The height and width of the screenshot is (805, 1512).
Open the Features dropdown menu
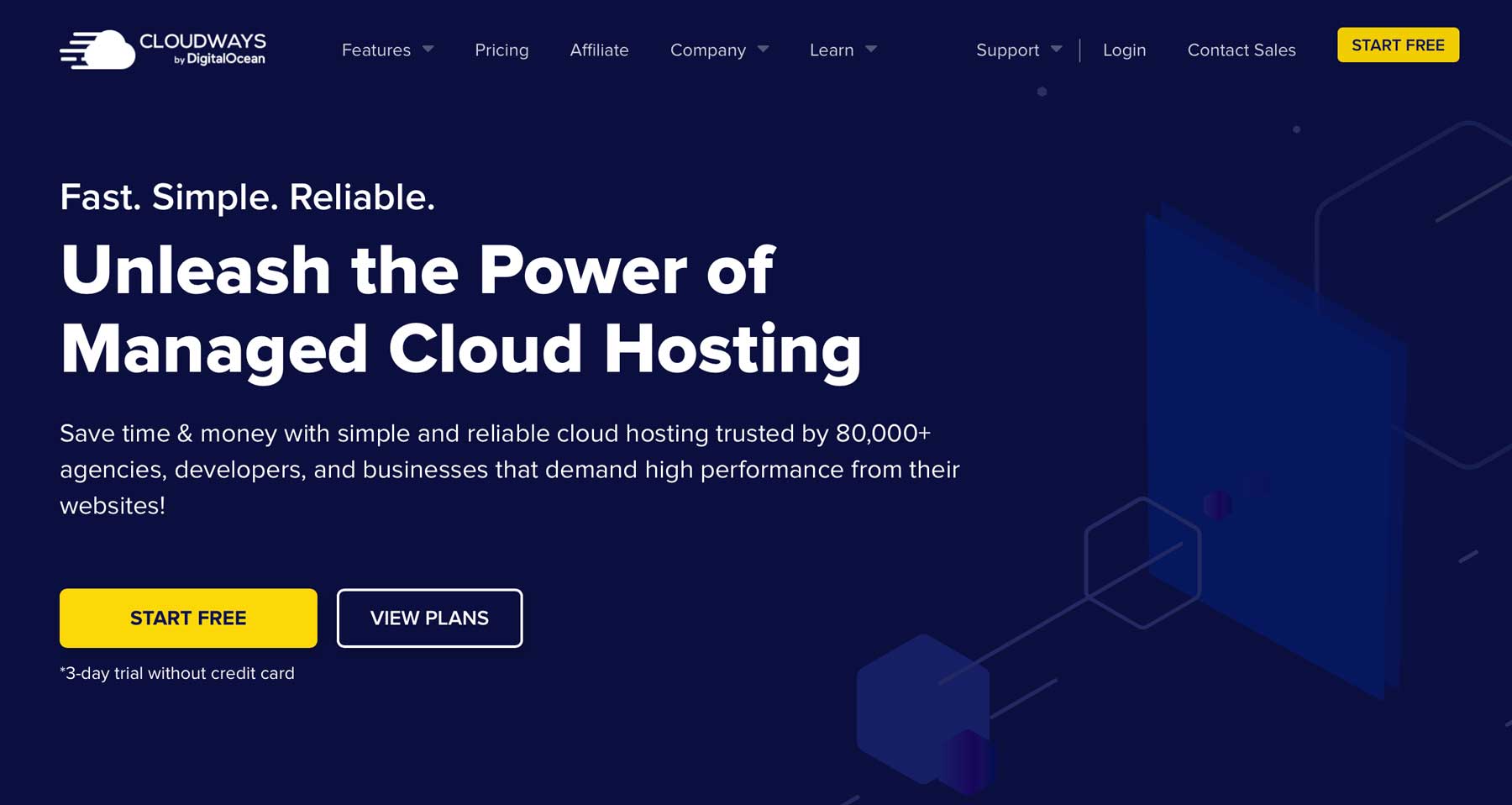click(x=376, y=50)
